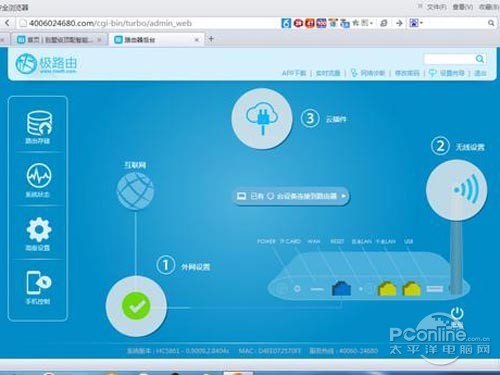The image size is (500, 375).
Task: Click the HiWiFi logo
Action: pos(46,63)
